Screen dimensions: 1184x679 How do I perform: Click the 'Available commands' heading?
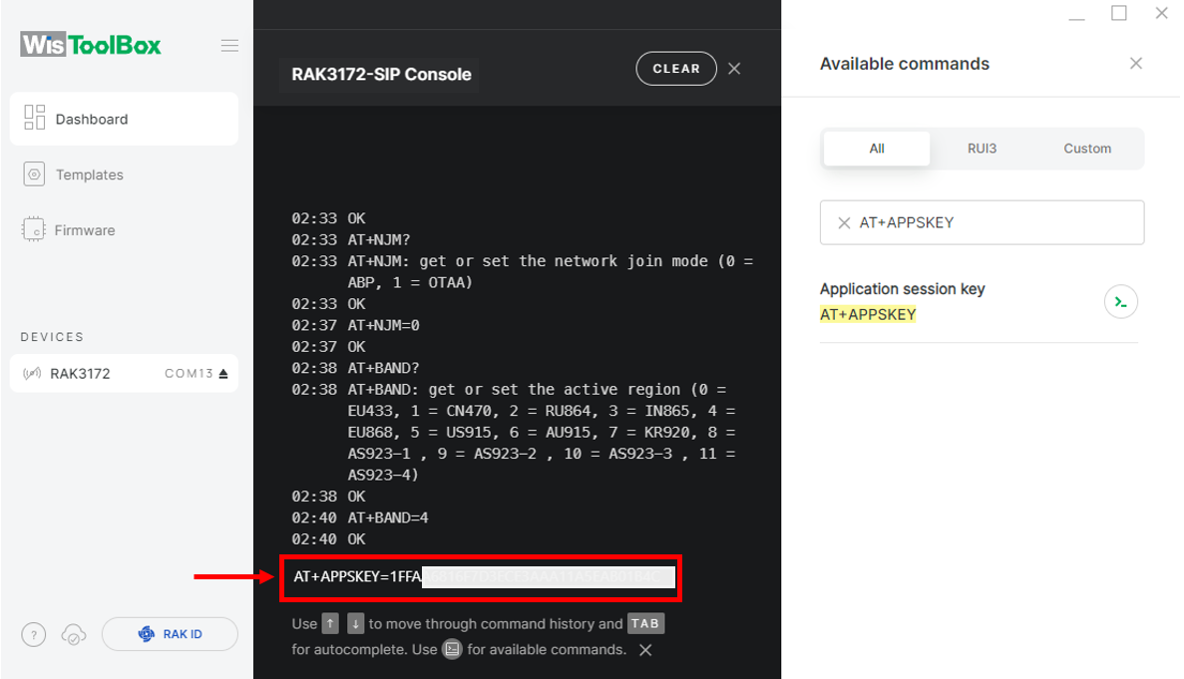[905, 64]
